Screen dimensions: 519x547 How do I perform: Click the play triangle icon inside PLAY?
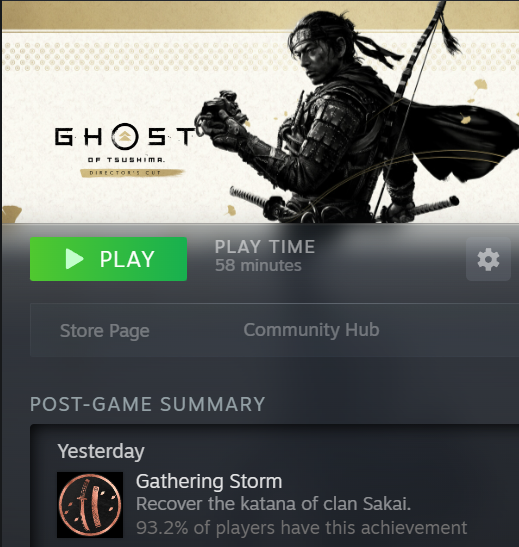coord(75,259)
